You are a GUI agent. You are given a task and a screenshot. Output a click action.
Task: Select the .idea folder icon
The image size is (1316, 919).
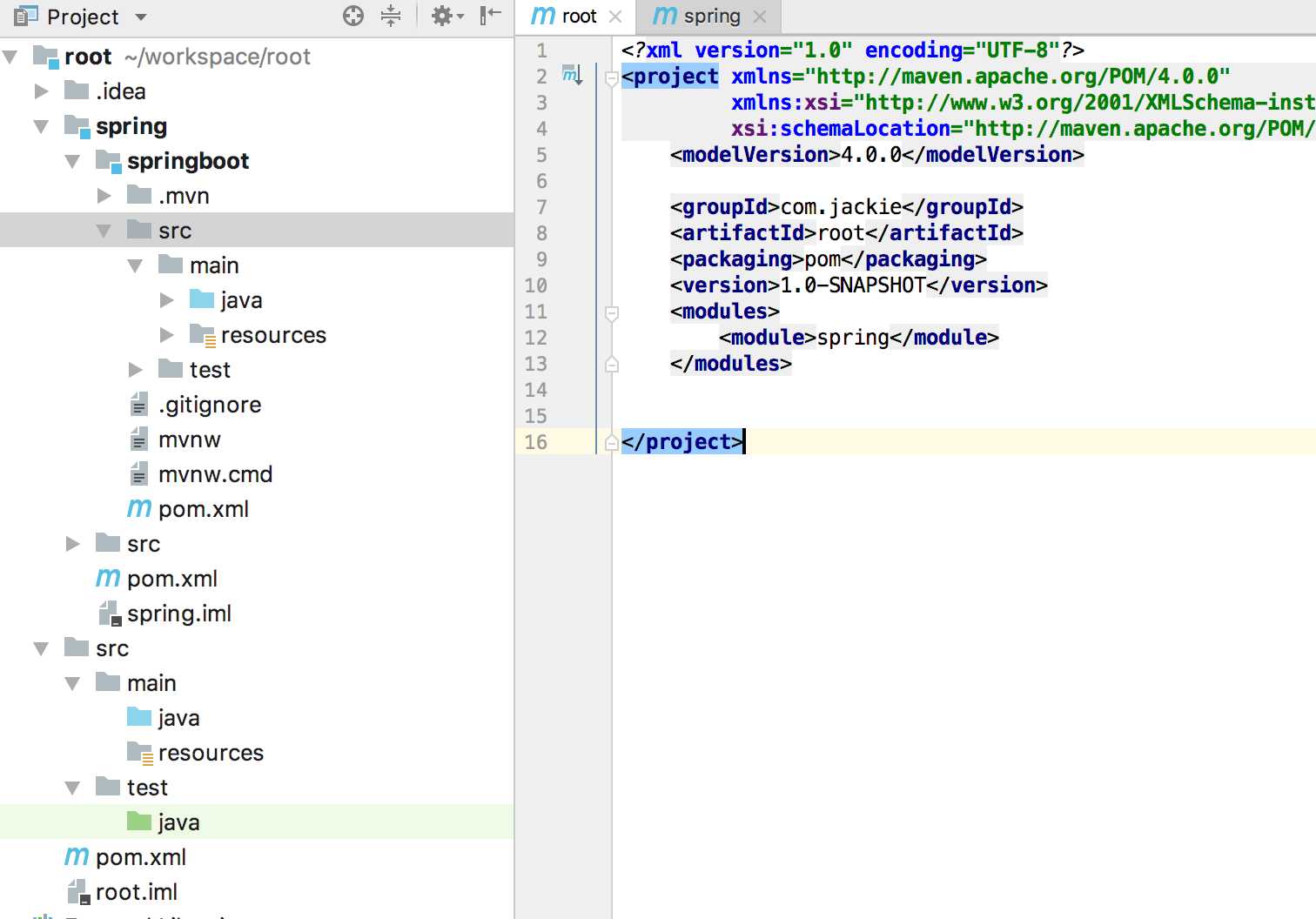click(x=77, y=90)
